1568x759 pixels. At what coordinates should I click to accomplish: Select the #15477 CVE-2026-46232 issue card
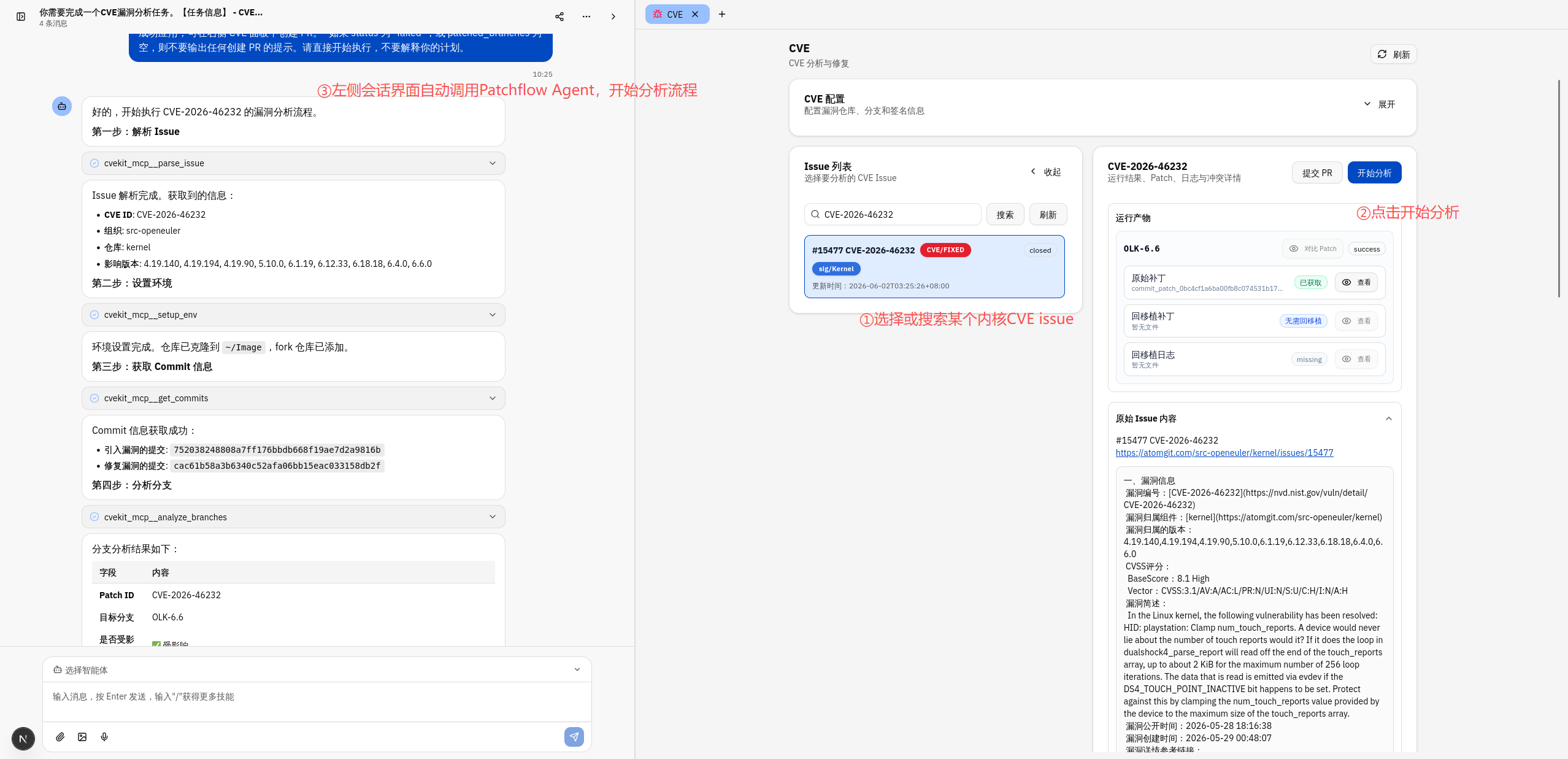click(x=934, y=267)
